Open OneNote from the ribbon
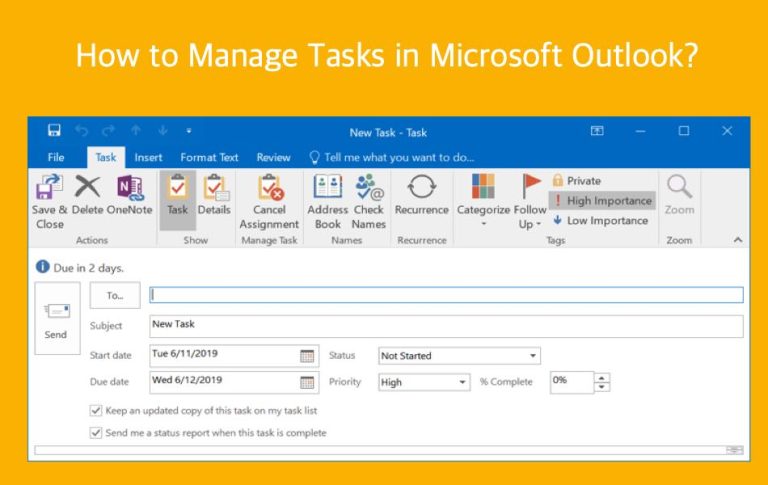The height and width of the screenshot is (485, 768). [130, 189]
